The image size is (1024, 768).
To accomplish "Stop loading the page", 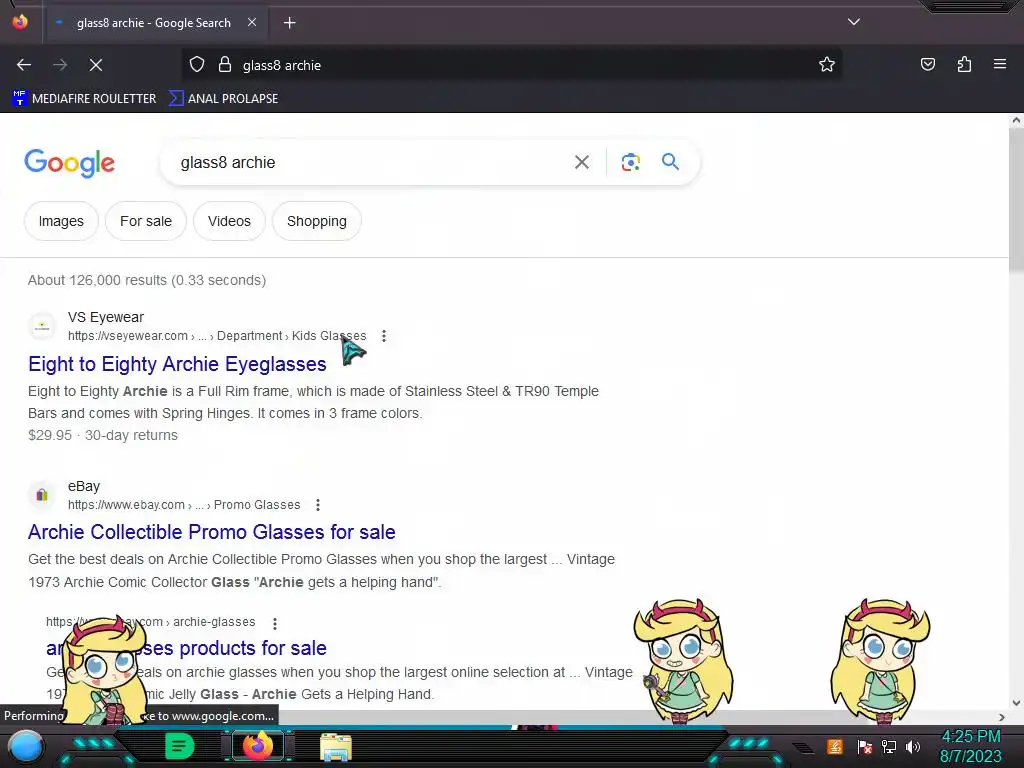I will [x=96, y=65].
